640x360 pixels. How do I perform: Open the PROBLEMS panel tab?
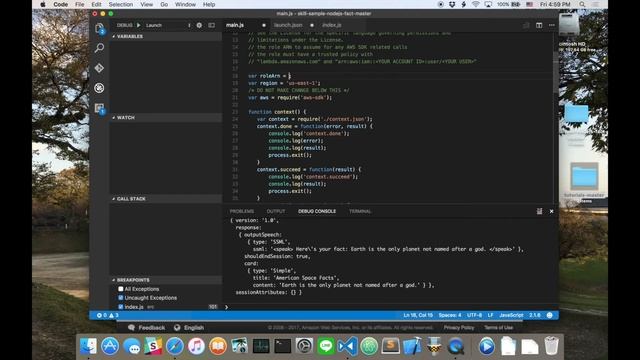(242, 211)
